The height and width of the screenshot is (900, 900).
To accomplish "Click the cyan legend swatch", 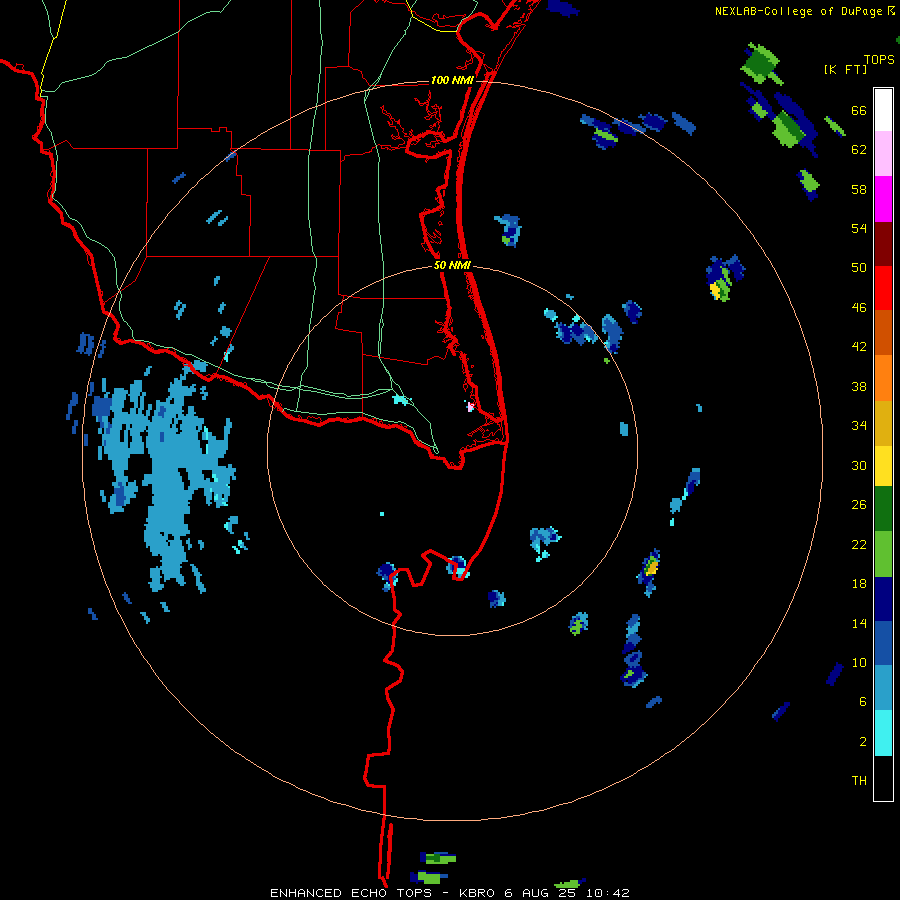I will tap(883, 733).
